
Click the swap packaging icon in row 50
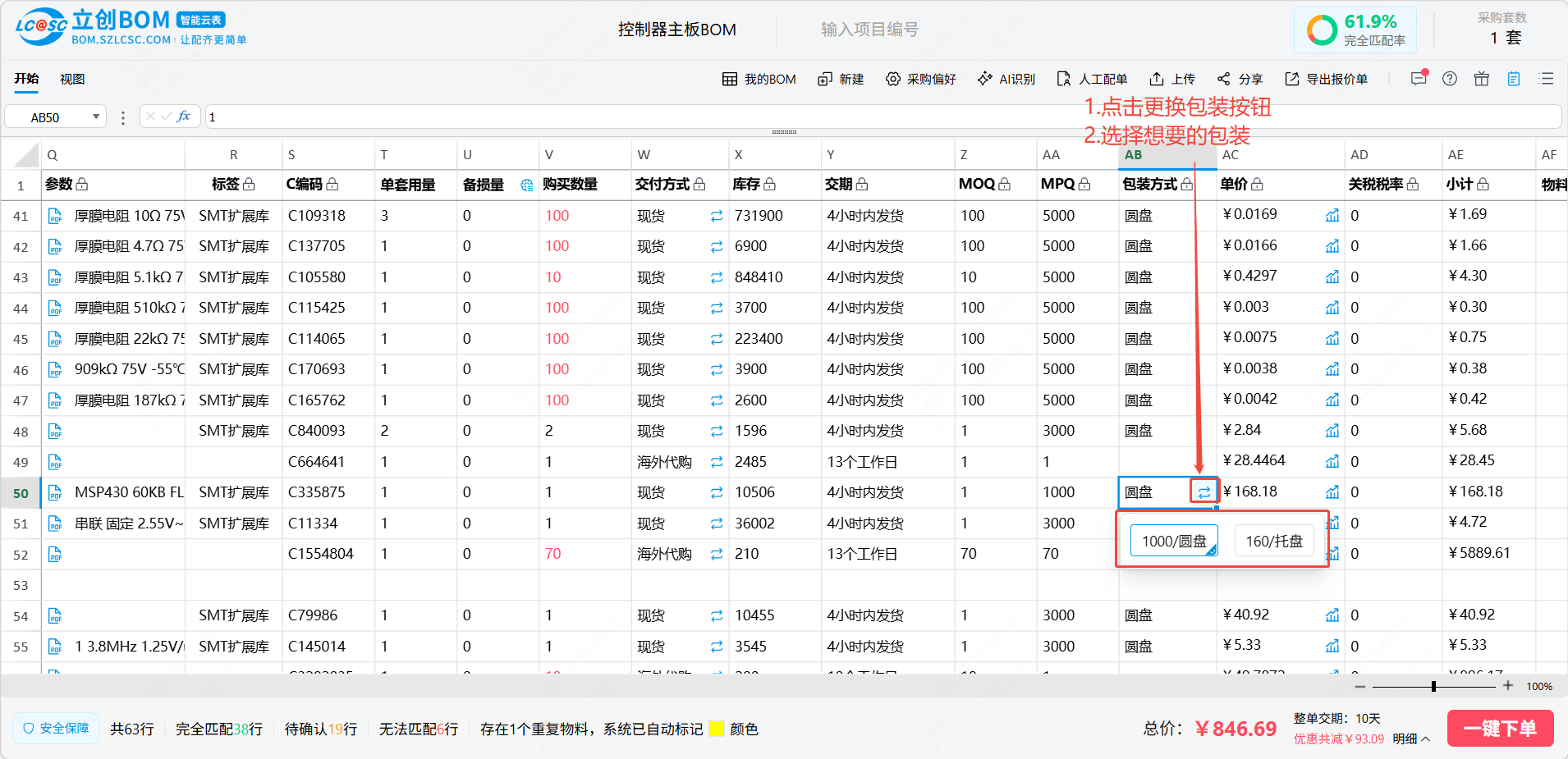(1204, 492)
